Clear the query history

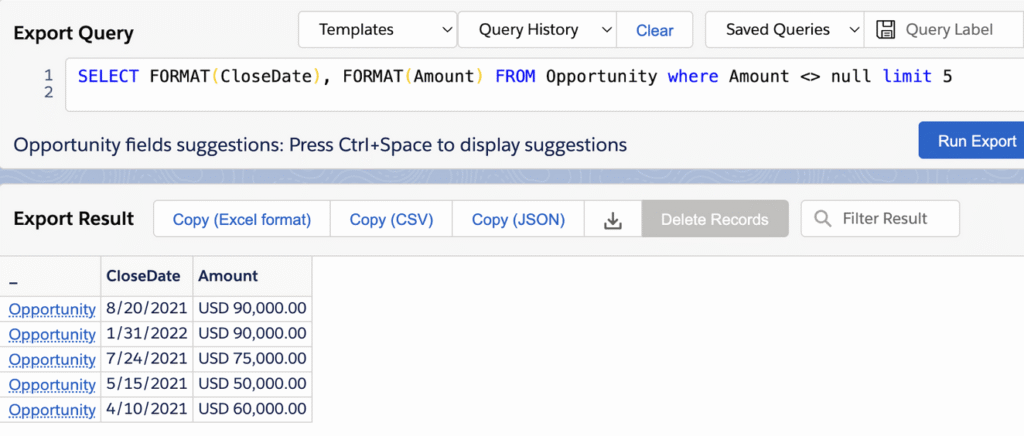(x=654, y=30)
